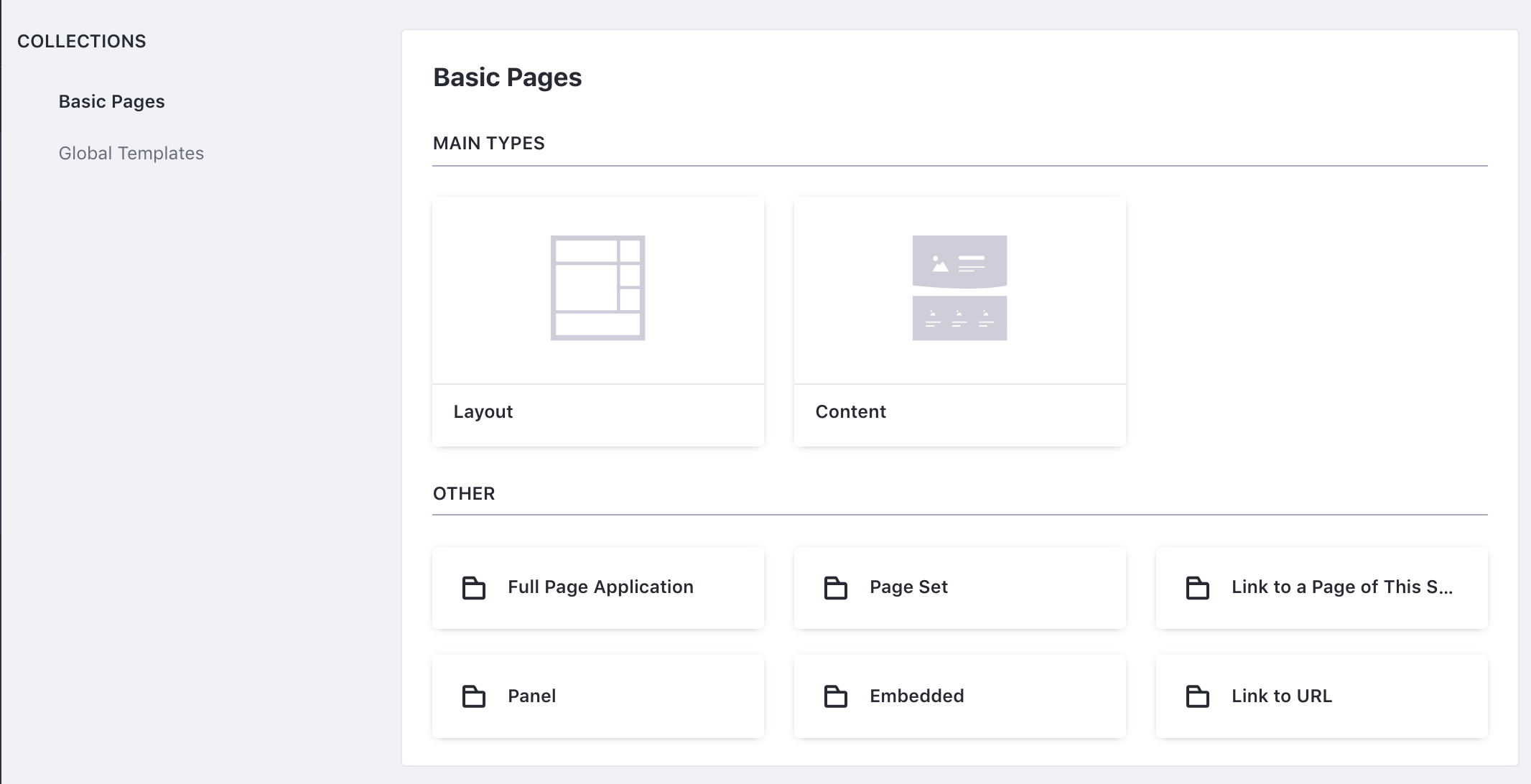Open the Basic Pages collection
This screenshot has width=1531, height=784.
(111, 102)
